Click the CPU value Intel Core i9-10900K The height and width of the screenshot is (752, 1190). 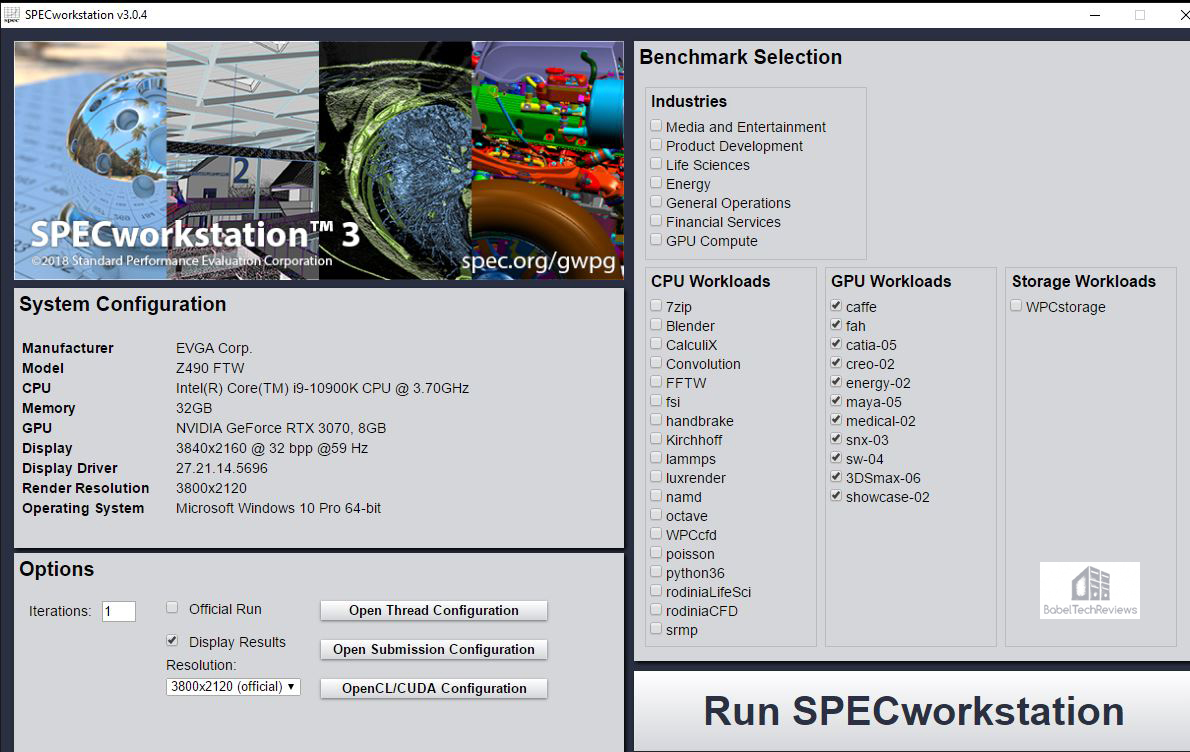point(323,388)
